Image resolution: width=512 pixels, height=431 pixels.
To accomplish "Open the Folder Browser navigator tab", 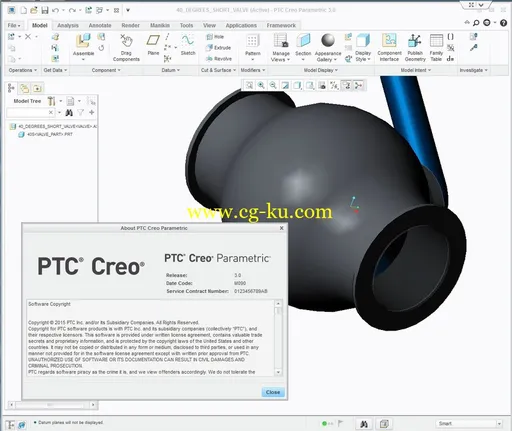I will [x=24, y=88].
